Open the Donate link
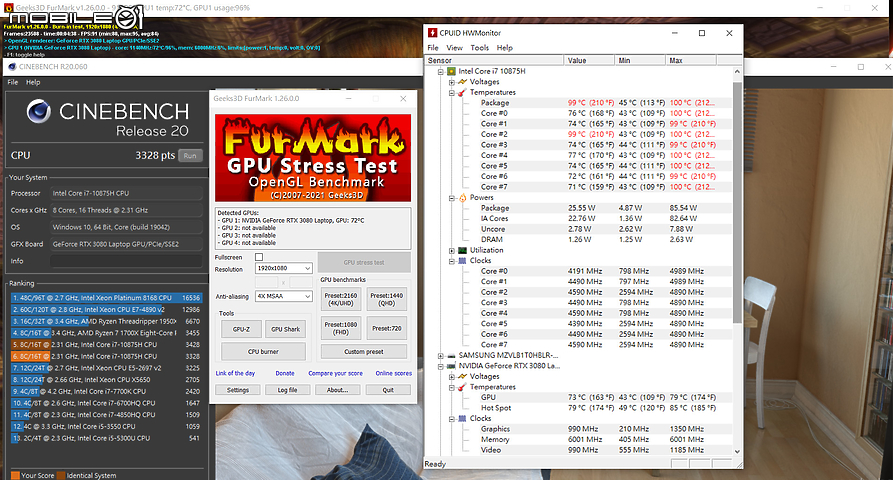This screenshot has width=893, height=480. point(285,374)
